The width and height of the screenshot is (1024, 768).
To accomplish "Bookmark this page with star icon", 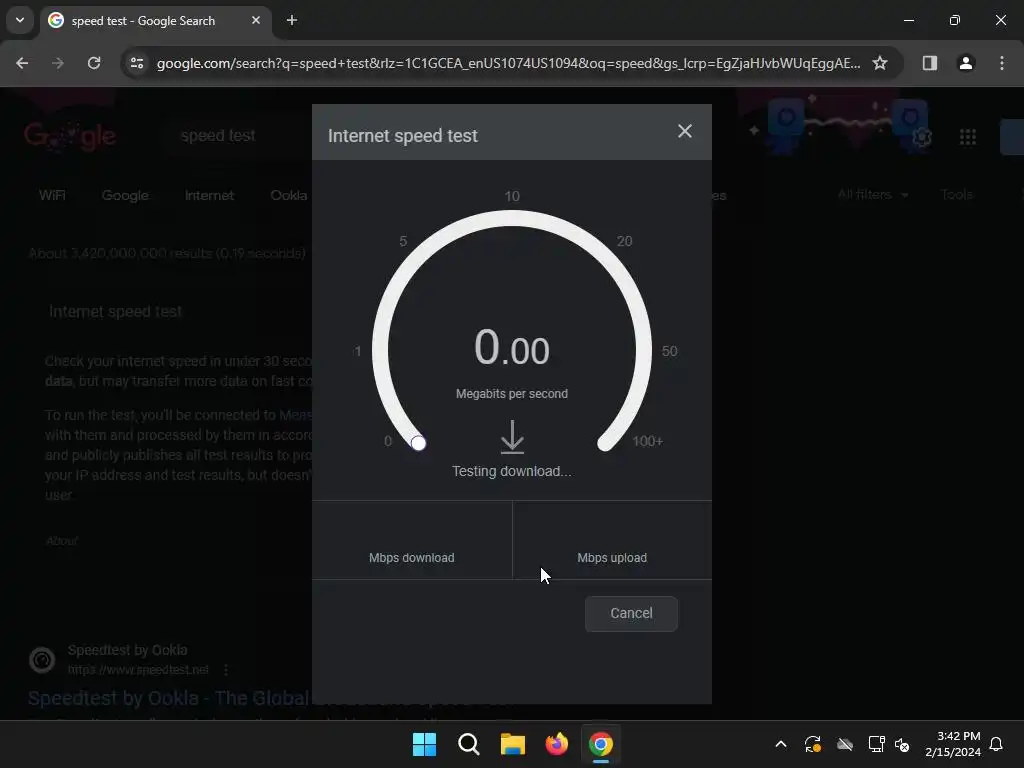I will 880,63.
